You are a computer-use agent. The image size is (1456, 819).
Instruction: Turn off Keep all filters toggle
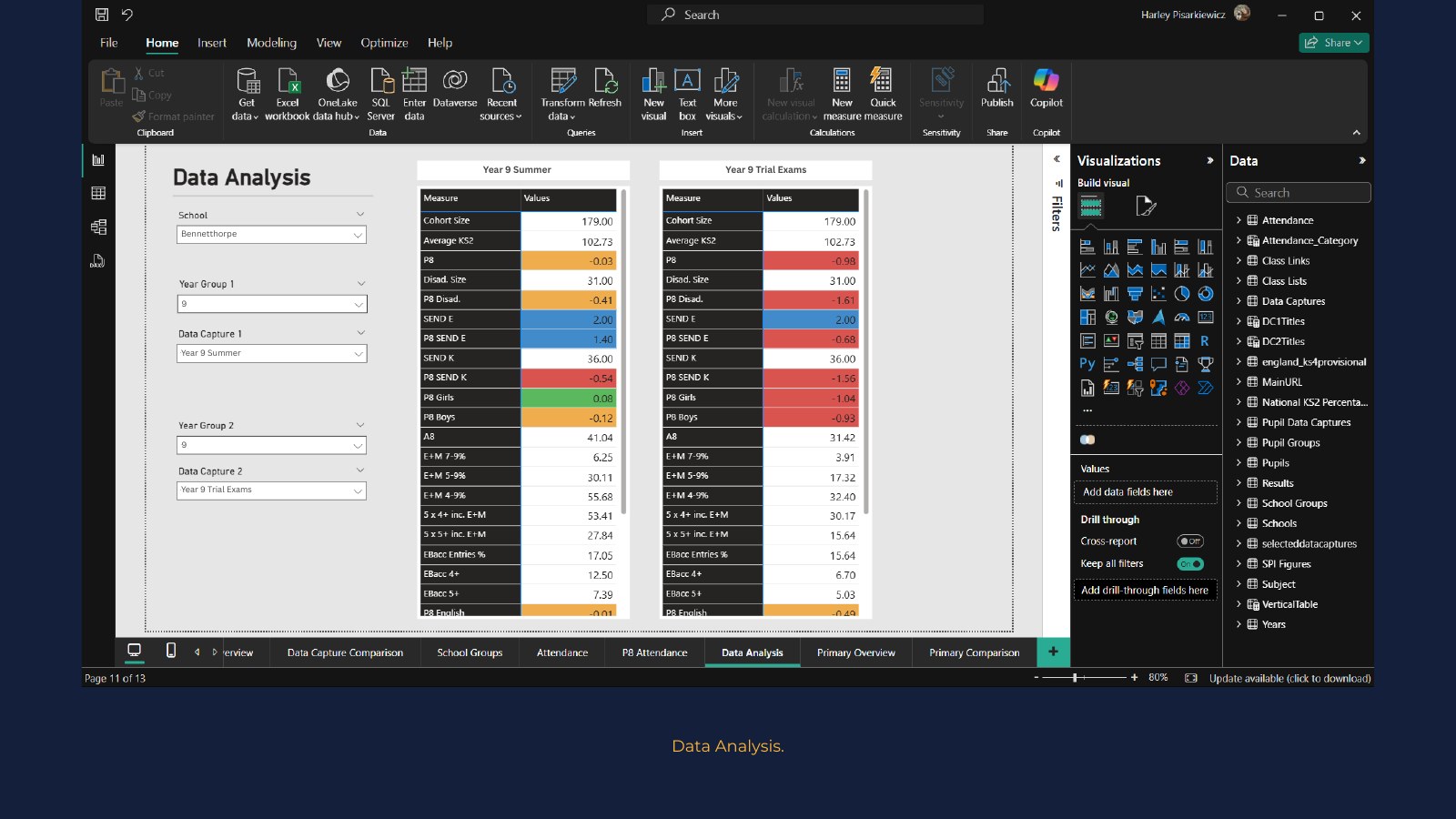pyautogui.click(x=1190, y=564)
